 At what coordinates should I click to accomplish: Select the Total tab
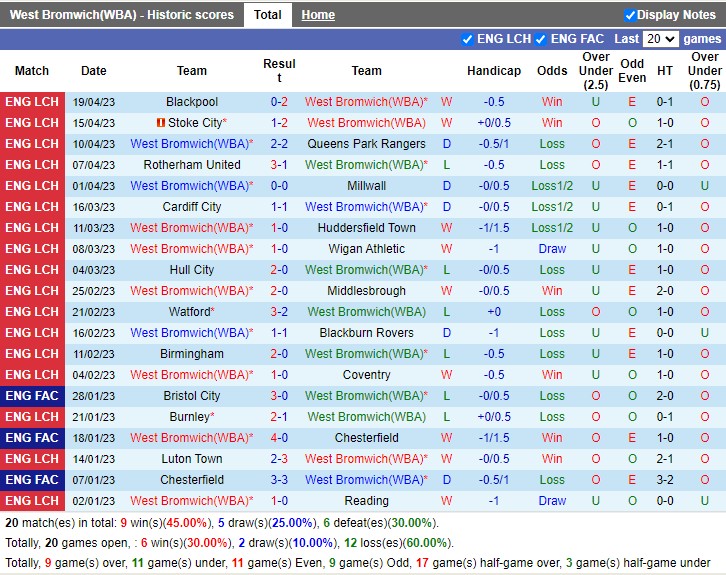[x=267, y=15]
